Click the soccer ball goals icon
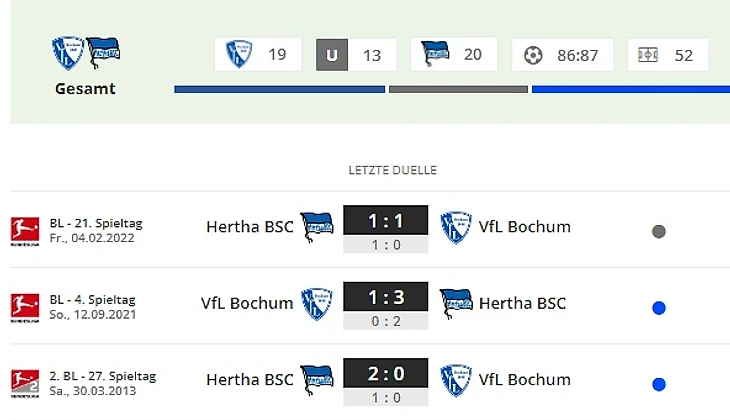Viewport: 730px width, 420px height. [x=533, y=55]
